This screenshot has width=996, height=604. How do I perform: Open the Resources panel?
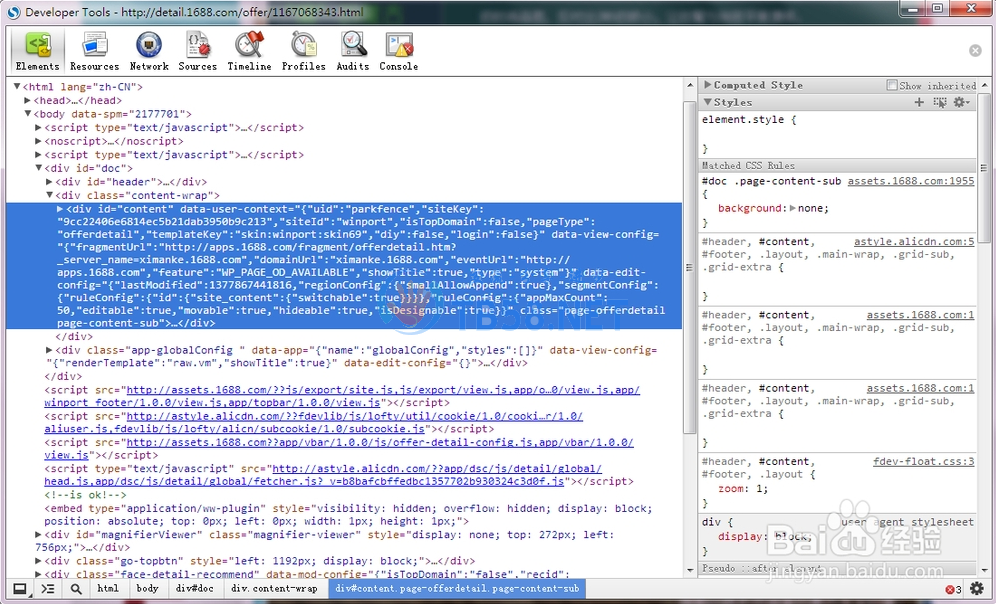[x=95, y=51]
